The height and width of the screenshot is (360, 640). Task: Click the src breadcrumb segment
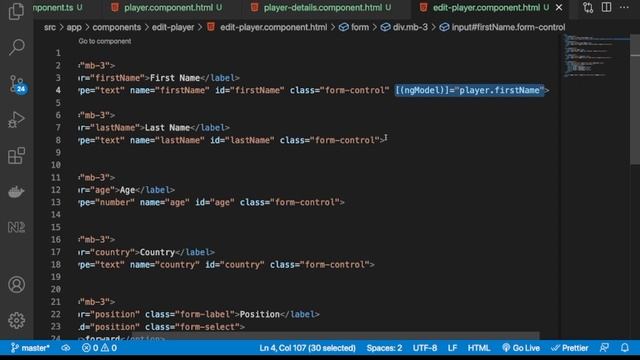[50, 27]
